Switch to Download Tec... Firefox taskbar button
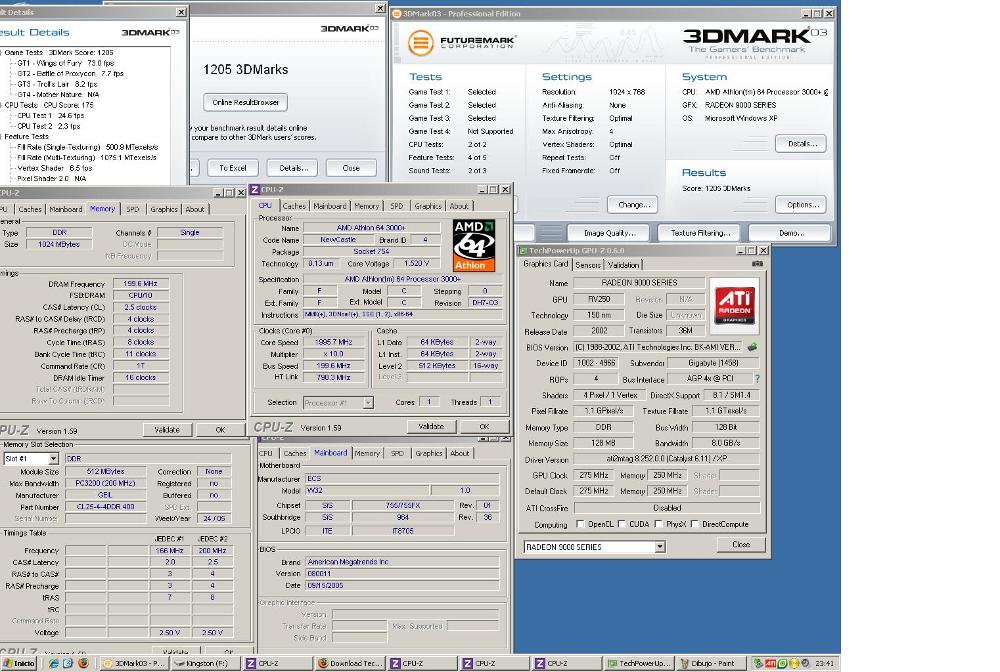The image size is (1000, 672). (351, 663)
